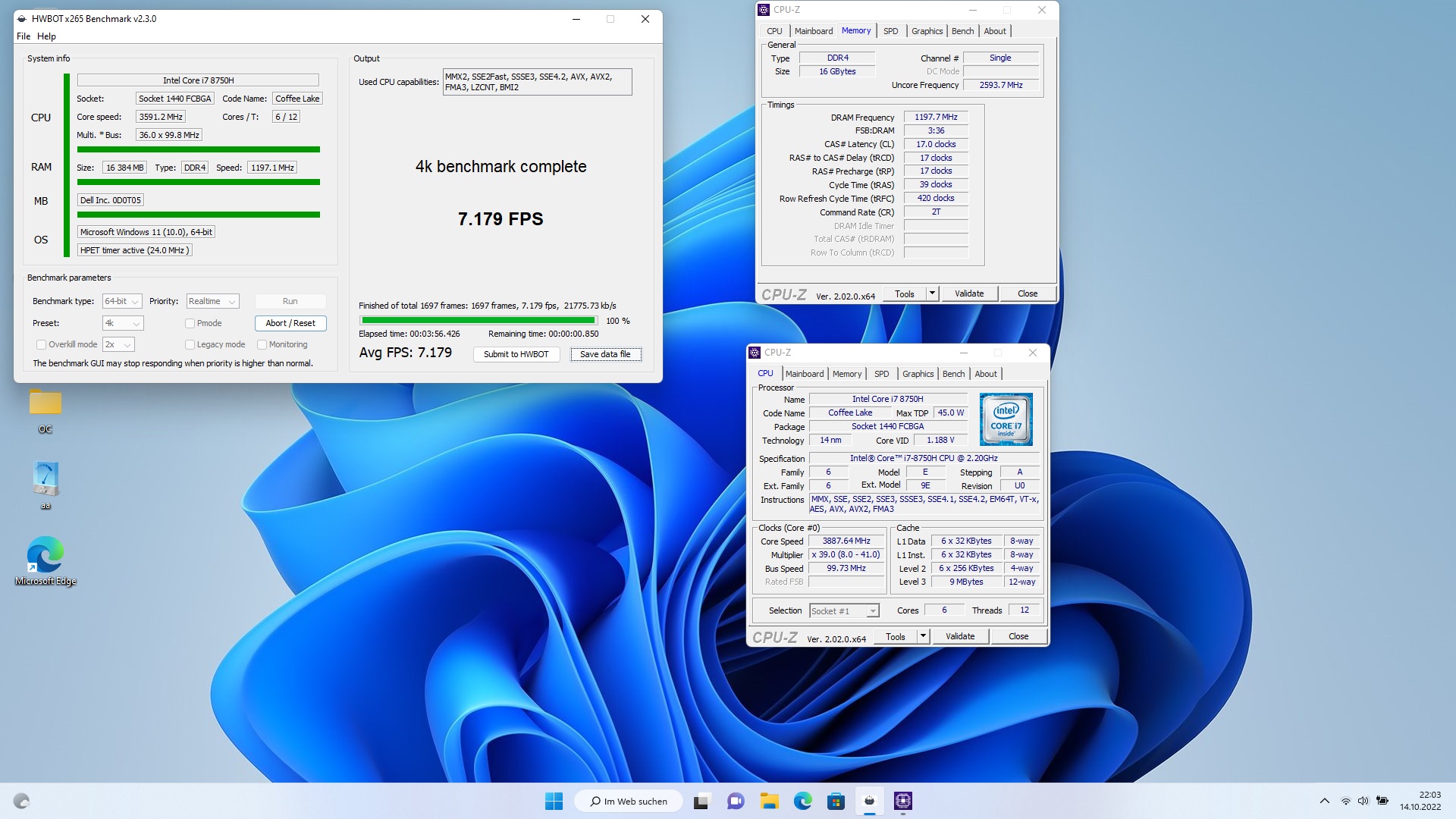
Task: Open the clock and date flyout
Action: [1420, 801]
